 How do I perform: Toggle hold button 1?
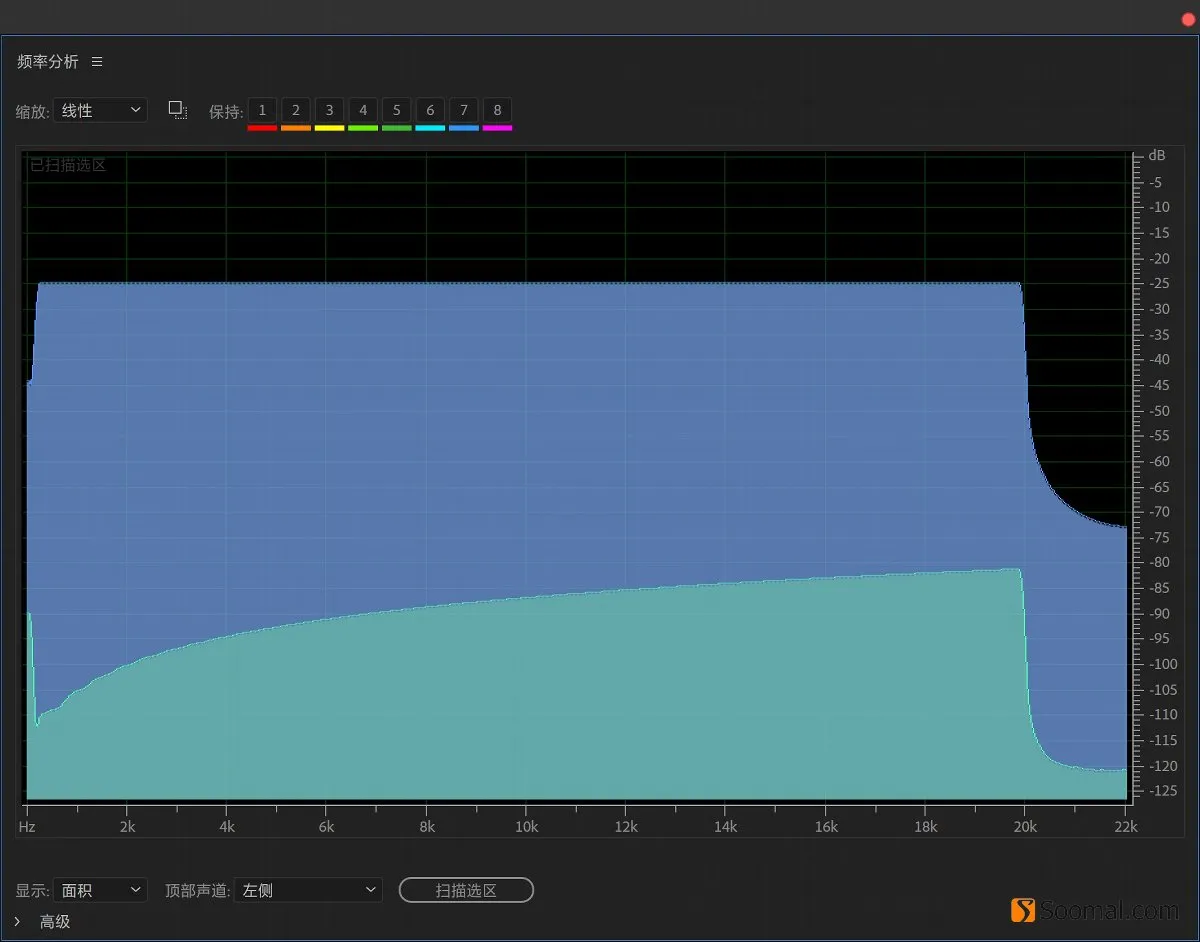pyautogui.click(x=262, y=110)
